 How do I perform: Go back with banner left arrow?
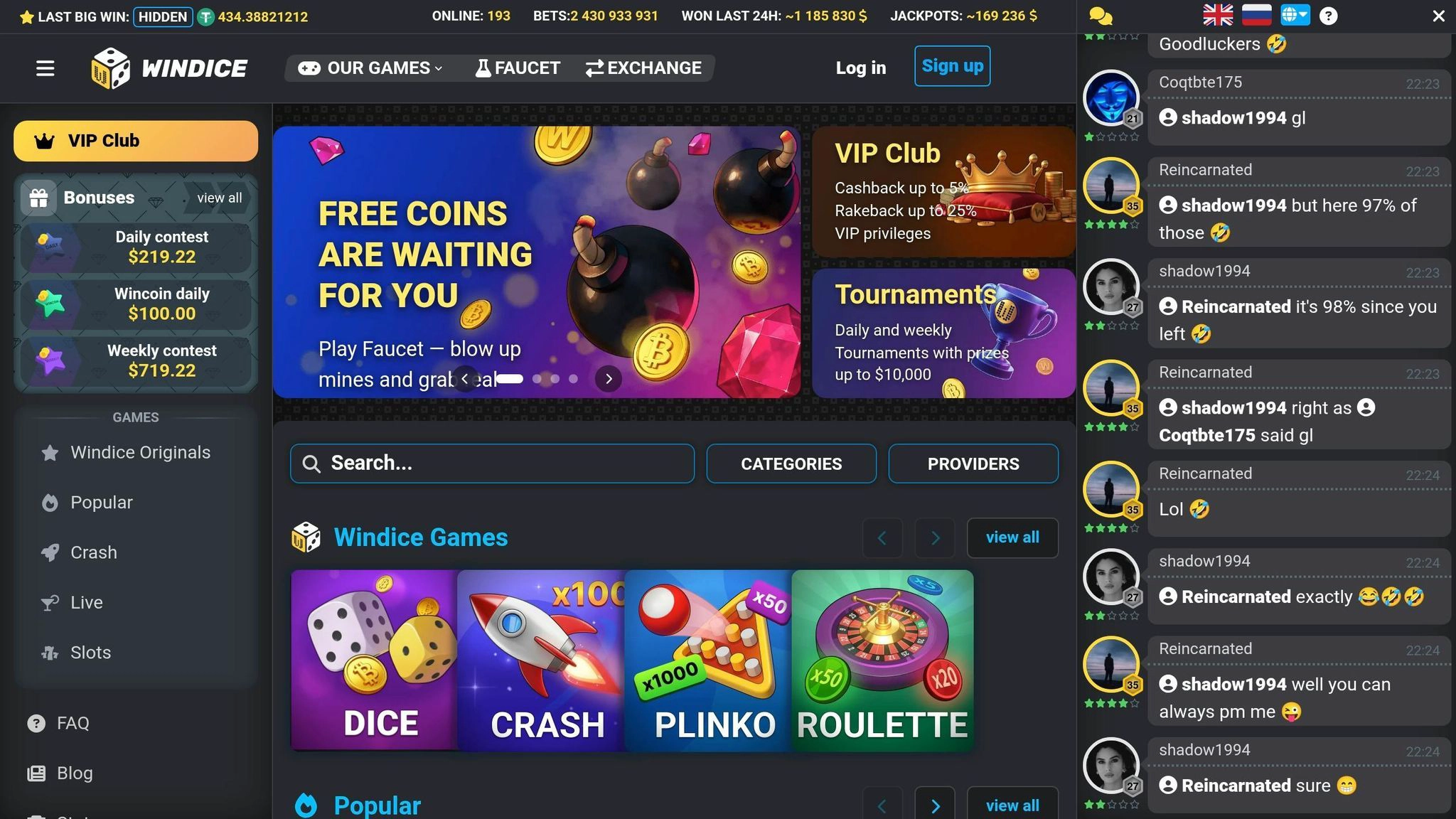pos(465,379)
